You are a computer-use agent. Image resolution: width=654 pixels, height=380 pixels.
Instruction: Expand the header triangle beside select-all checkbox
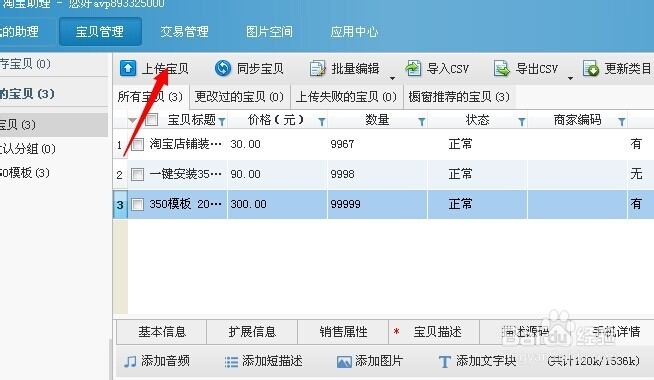[133, 121]
